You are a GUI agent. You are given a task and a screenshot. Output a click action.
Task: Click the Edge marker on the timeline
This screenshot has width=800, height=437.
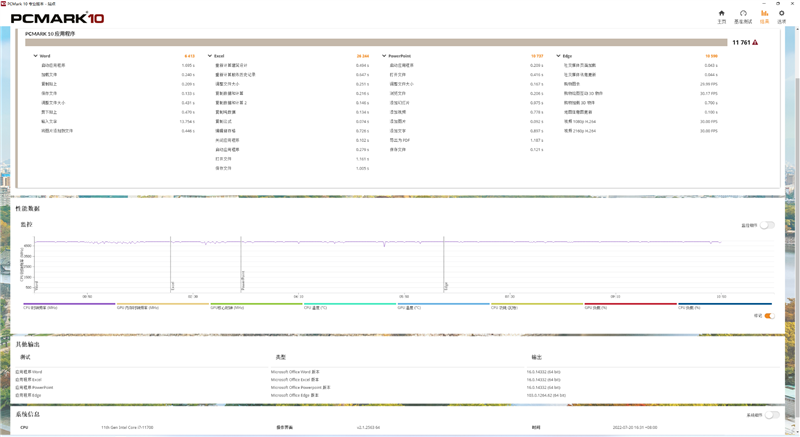pyautogui.click(x=446, y=286)
